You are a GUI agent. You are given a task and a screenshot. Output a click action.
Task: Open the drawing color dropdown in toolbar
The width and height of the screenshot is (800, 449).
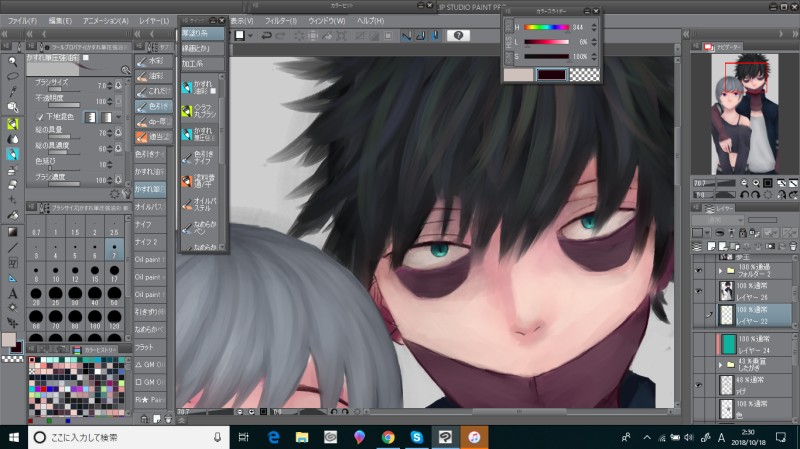(x=250, y=36)
